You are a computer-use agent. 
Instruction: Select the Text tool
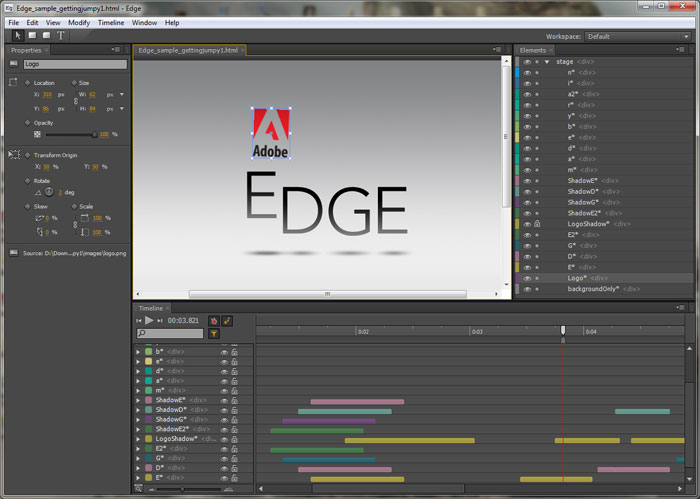pos(61,36)
